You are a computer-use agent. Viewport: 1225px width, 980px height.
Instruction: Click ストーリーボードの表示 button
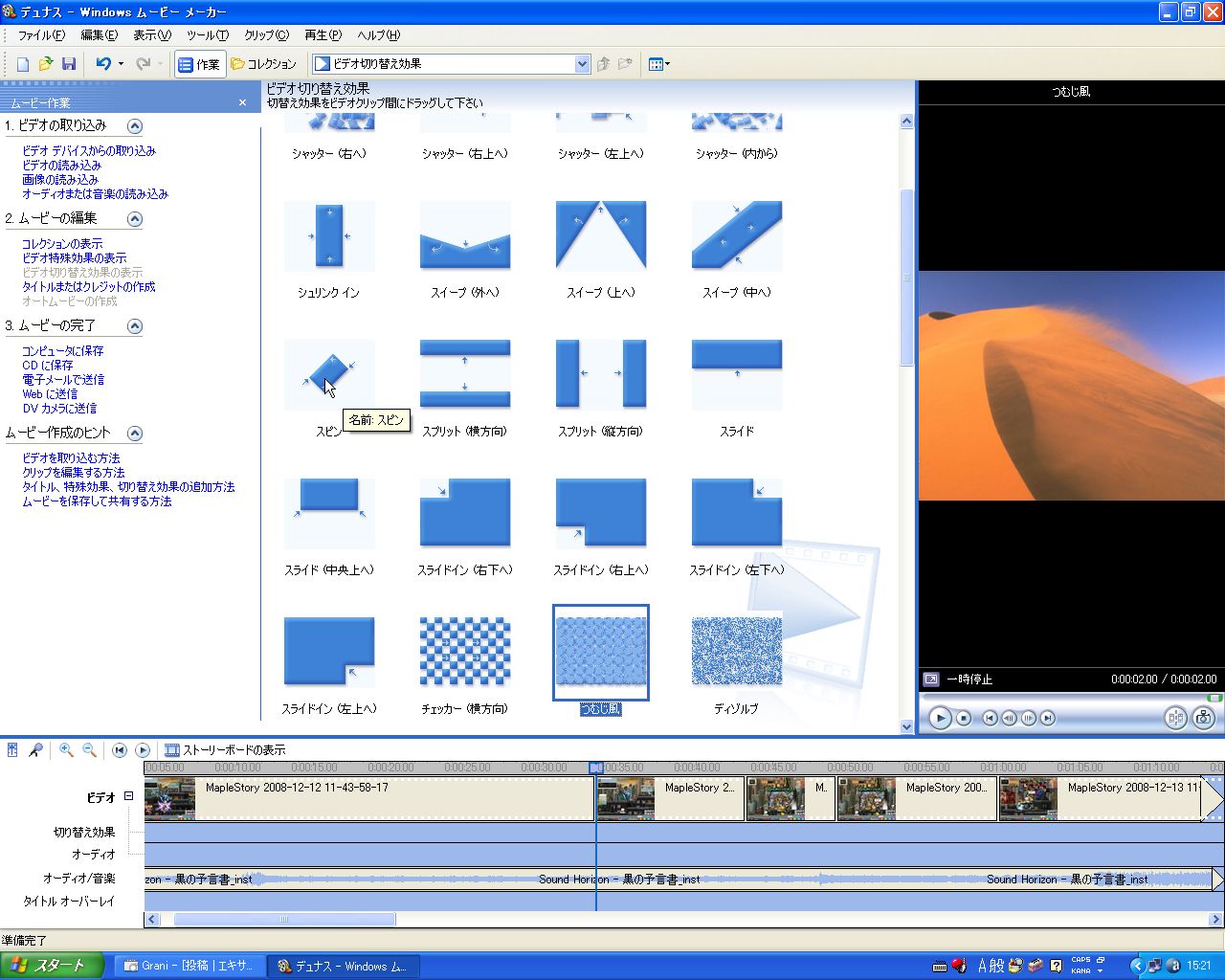pyautogui.click(x=226, y=750)
